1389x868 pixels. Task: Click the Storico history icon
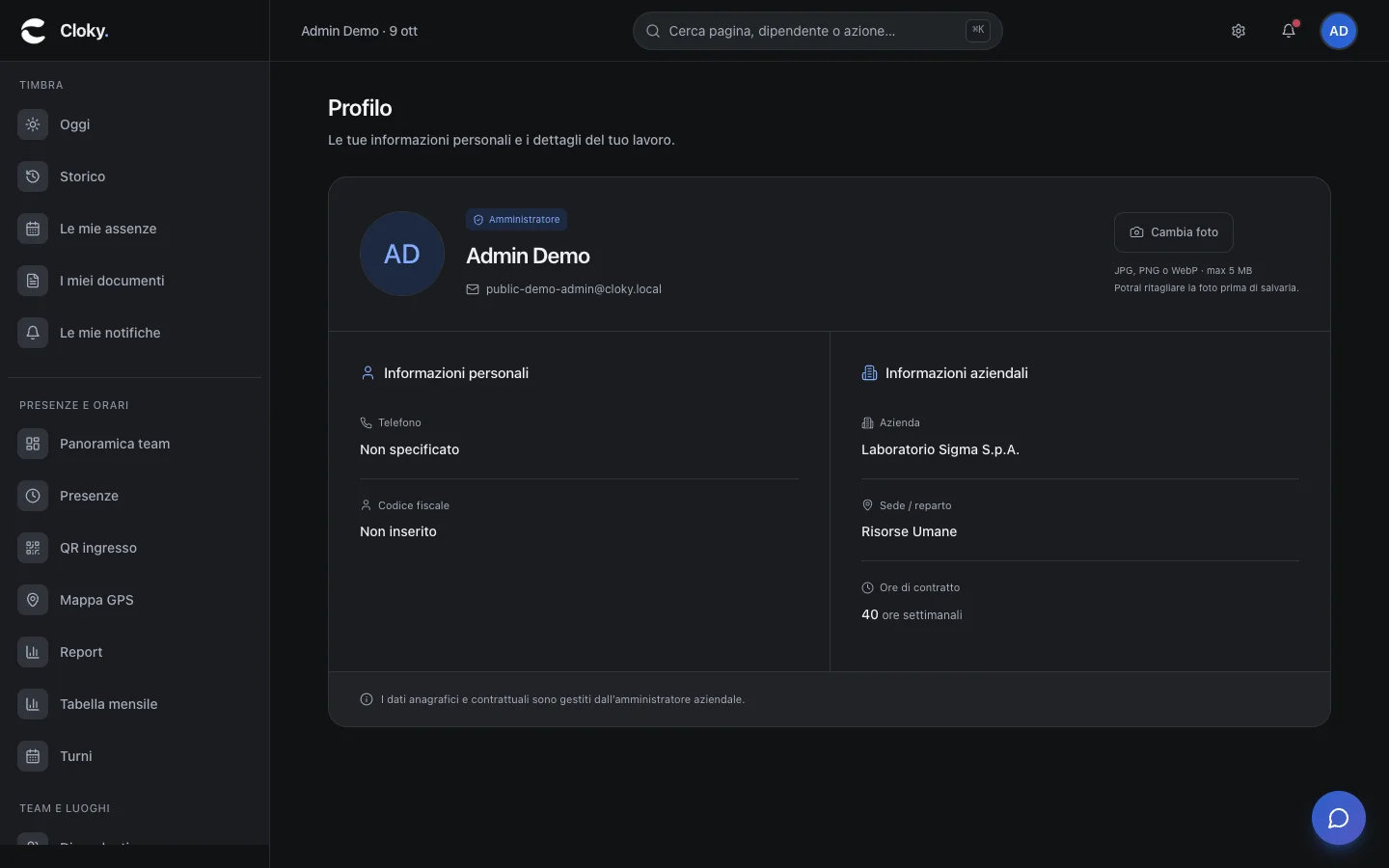click(x=33, y=176)
